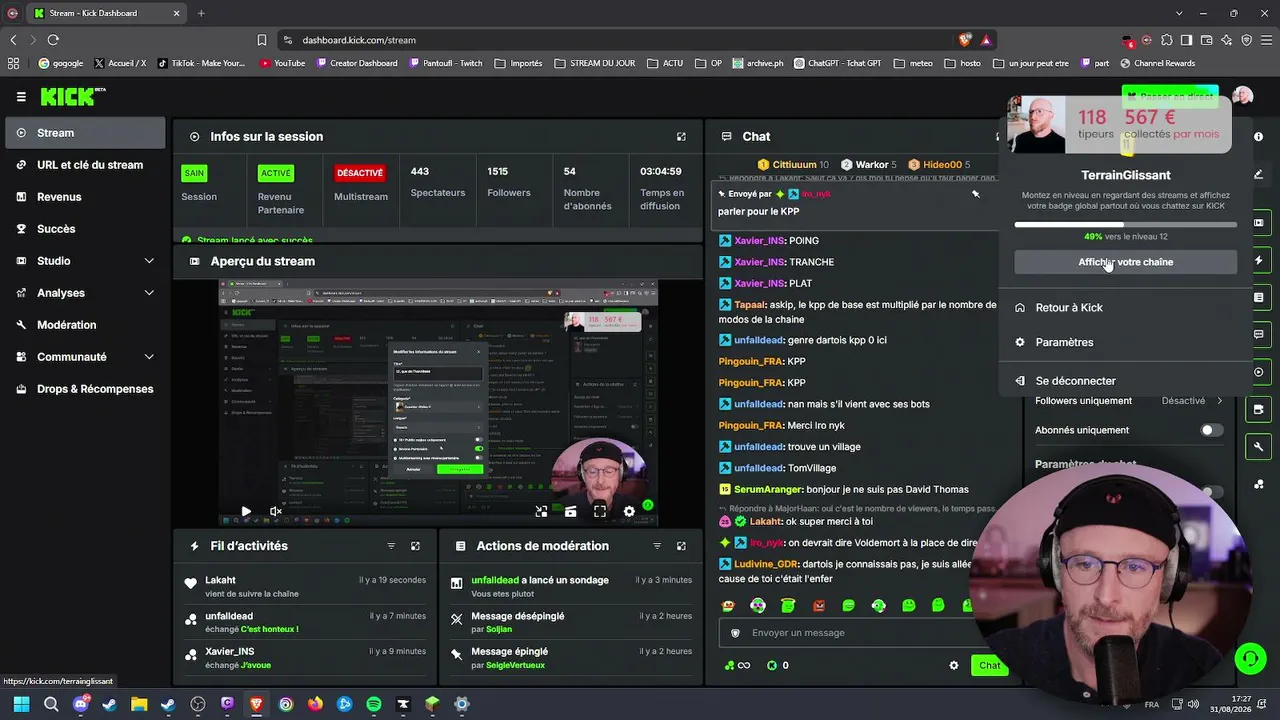Open the Windows Start menu

coord(21,704)
